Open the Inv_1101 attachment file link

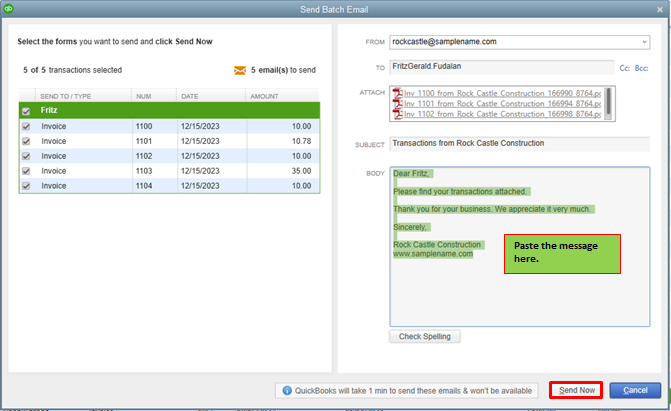(x=502, y=104)
